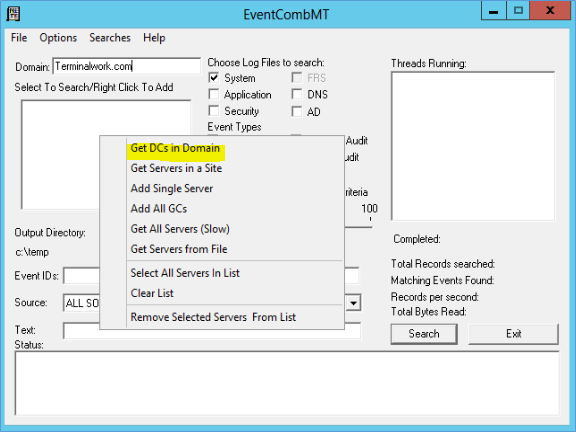Click inside the Threads Running list box
The width and height of the screenshot is (576, 432).
point(473,146)
